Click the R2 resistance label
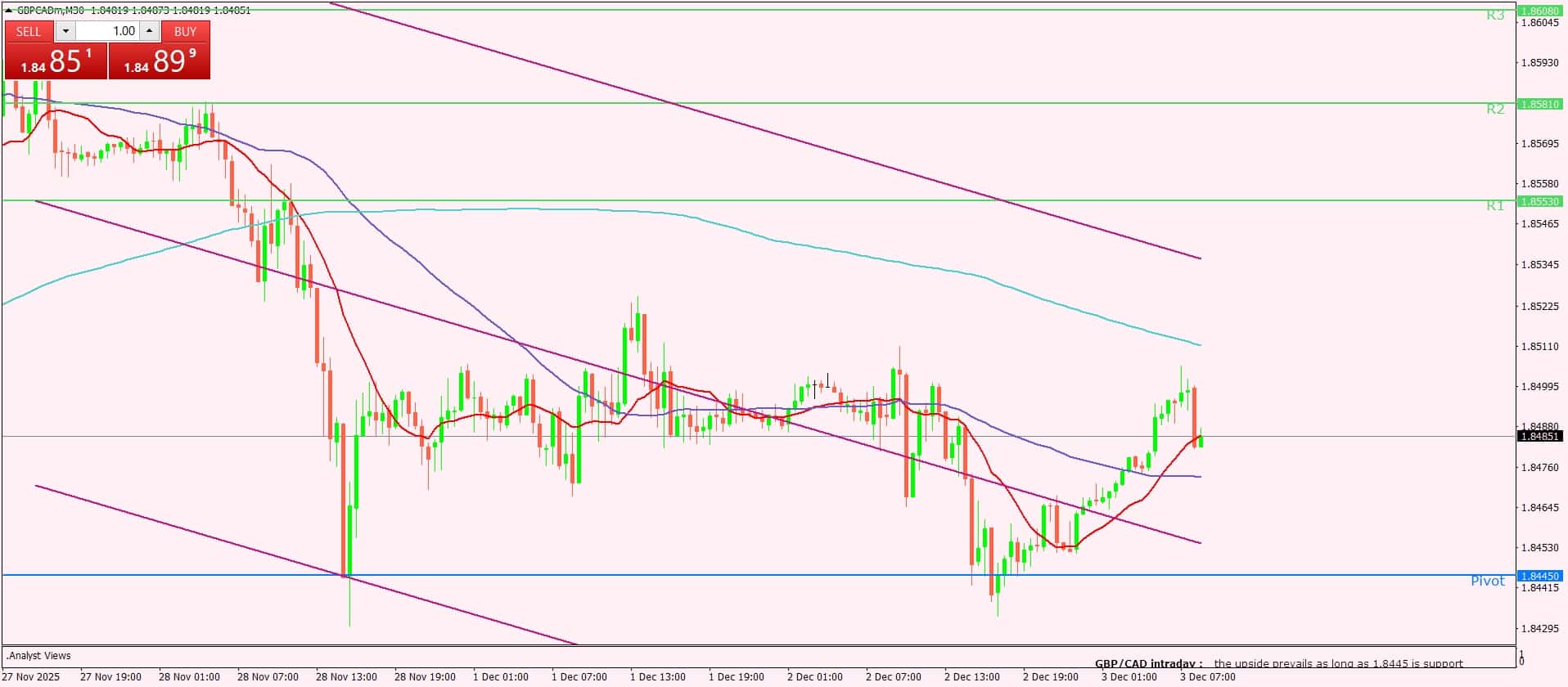The image size is (1568, 687). coord(1495,110)
